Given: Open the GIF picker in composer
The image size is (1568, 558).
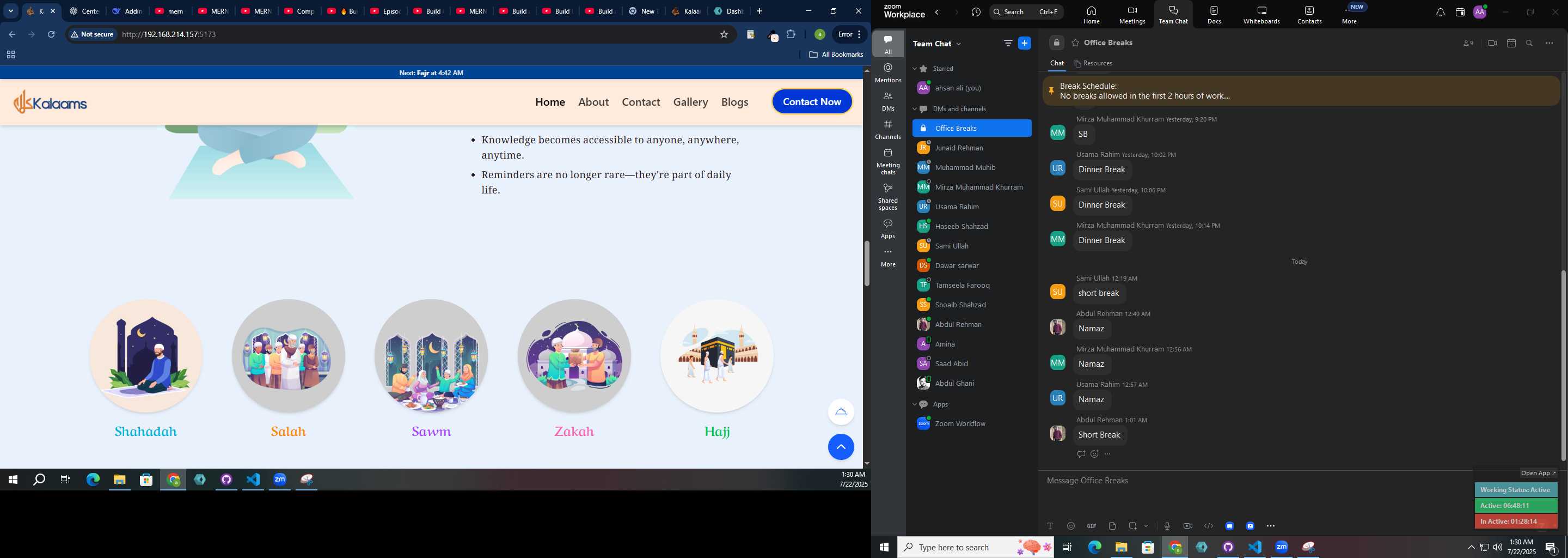Looking at the screenshot, I should tap(1092, 526).
